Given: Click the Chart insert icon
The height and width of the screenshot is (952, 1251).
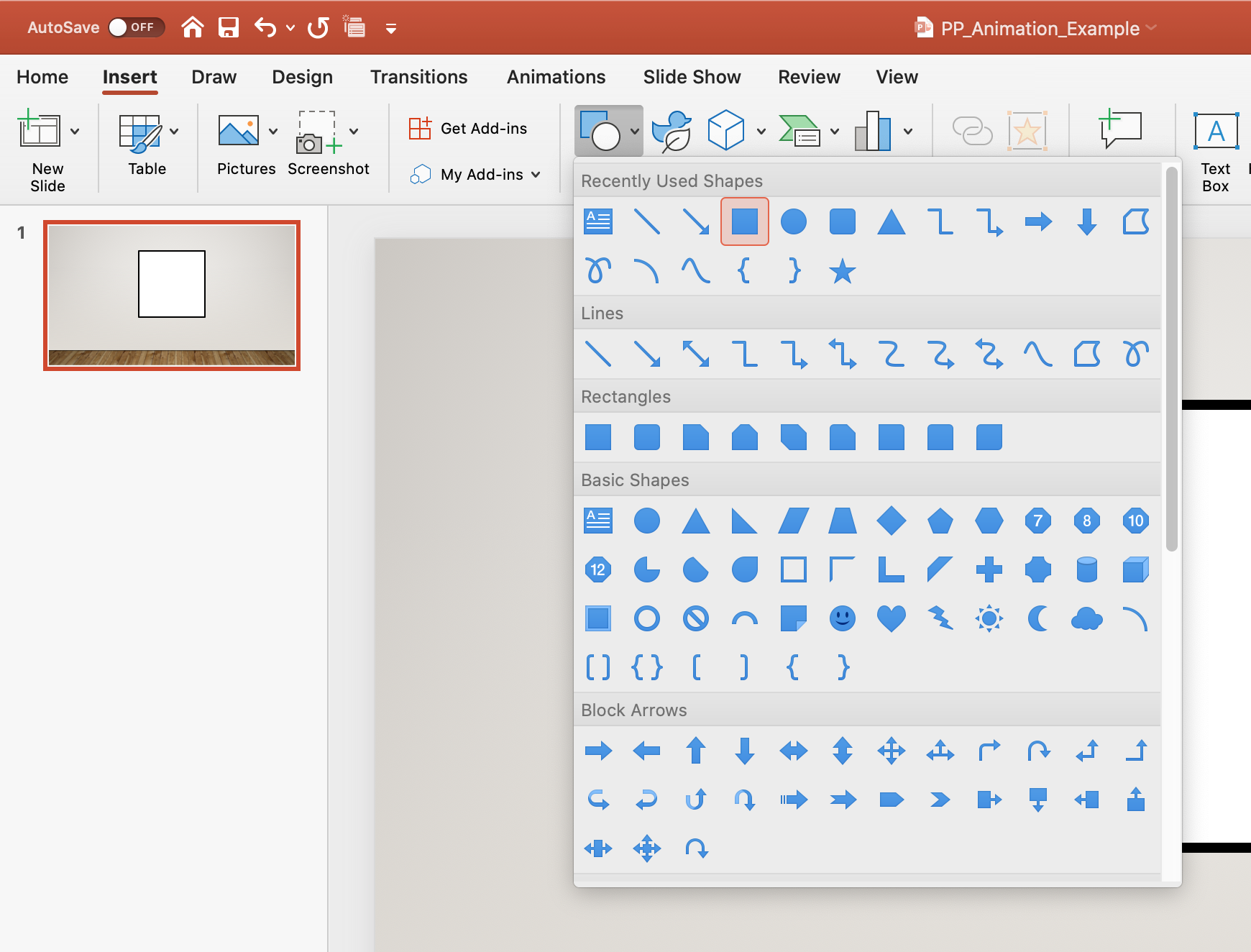Looking at the screenshot, I should coord(874,130).
